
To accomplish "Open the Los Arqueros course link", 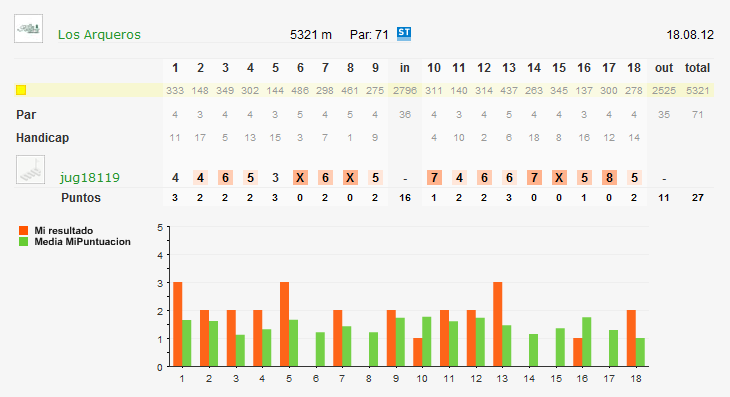I will (x=99, y=34).
